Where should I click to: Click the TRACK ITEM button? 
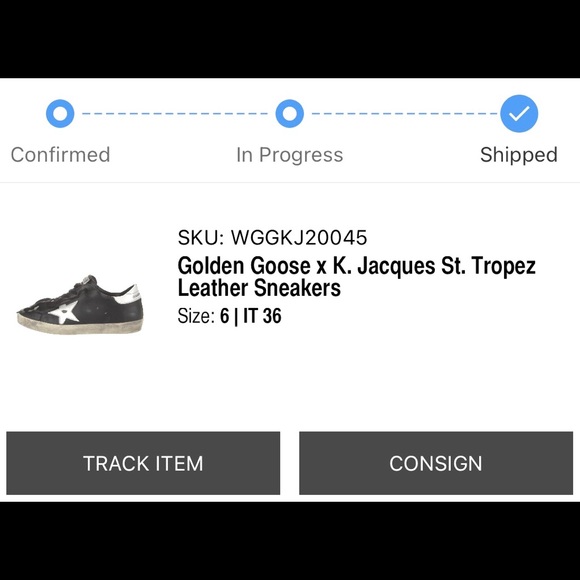pyautogui.click(x=143, y=463)
